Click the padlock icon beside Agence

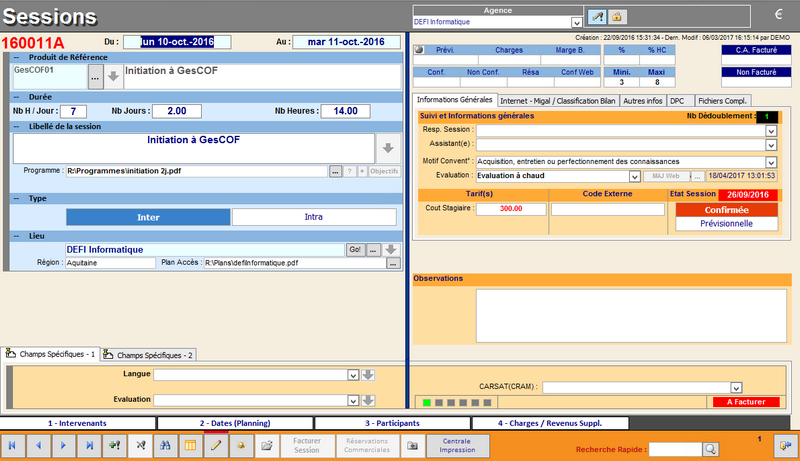pyautogui.click(x=618, y=18)
